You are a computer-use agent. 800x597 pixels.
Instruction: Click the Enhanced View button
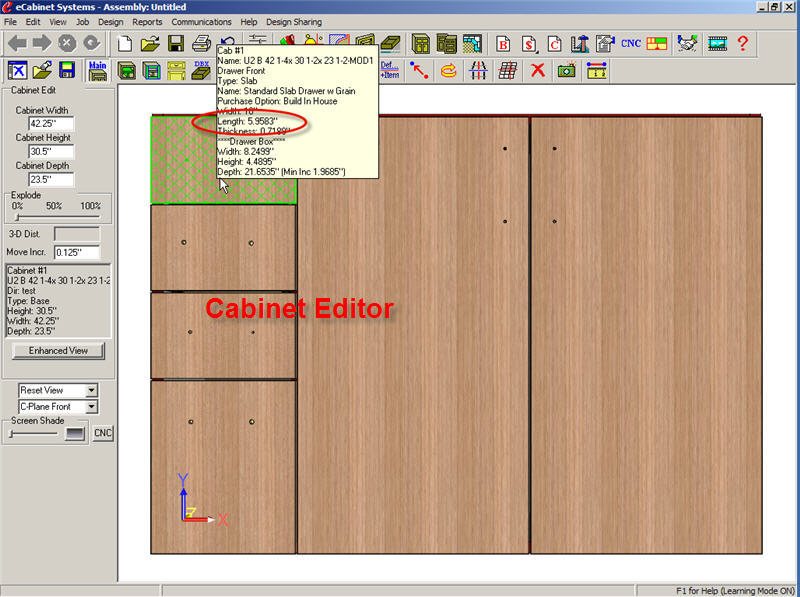point(58,351)
